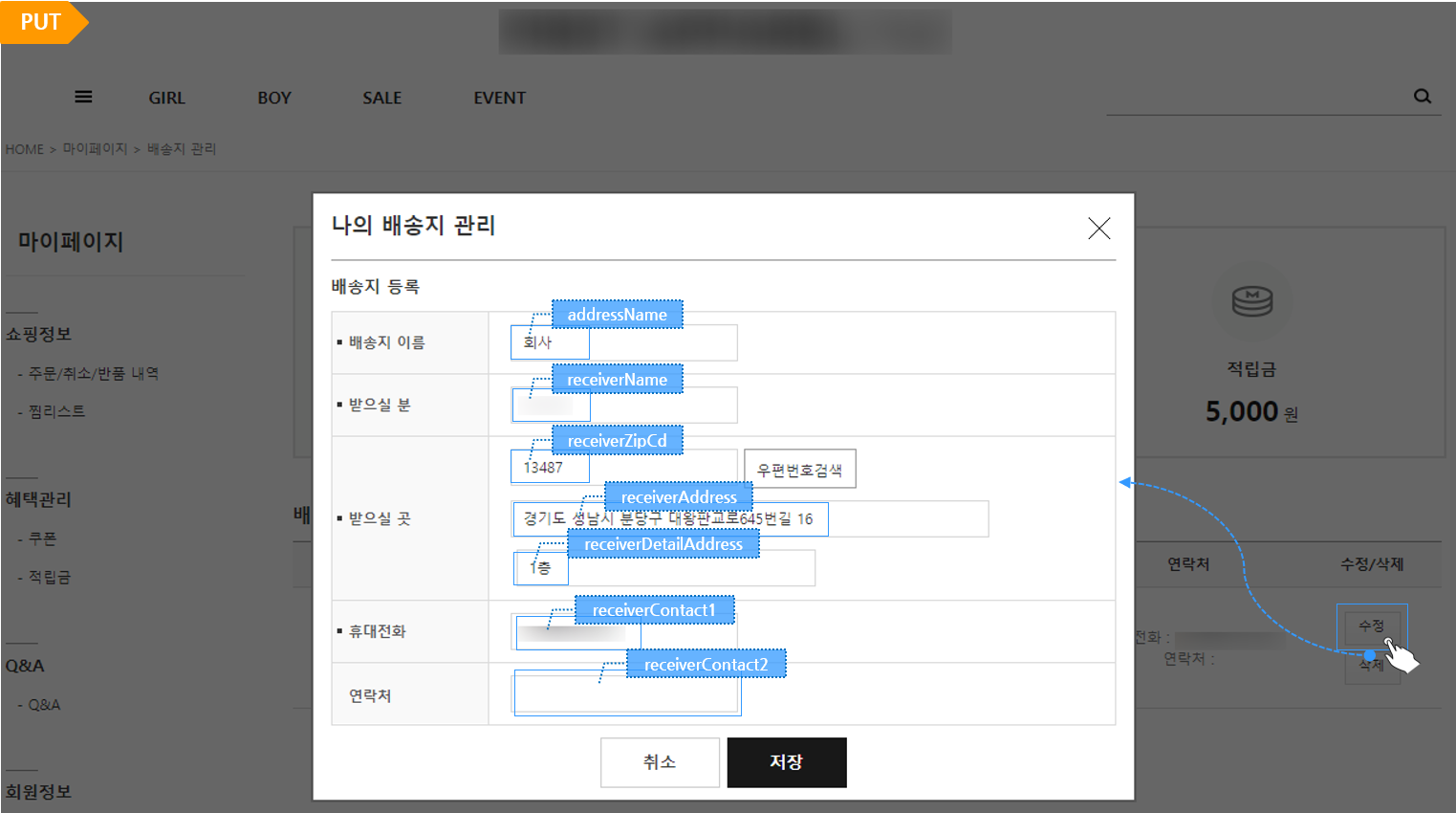Open the EVENT menu
This screenshot has height=813, width=1456.
(x=500, y=98)
